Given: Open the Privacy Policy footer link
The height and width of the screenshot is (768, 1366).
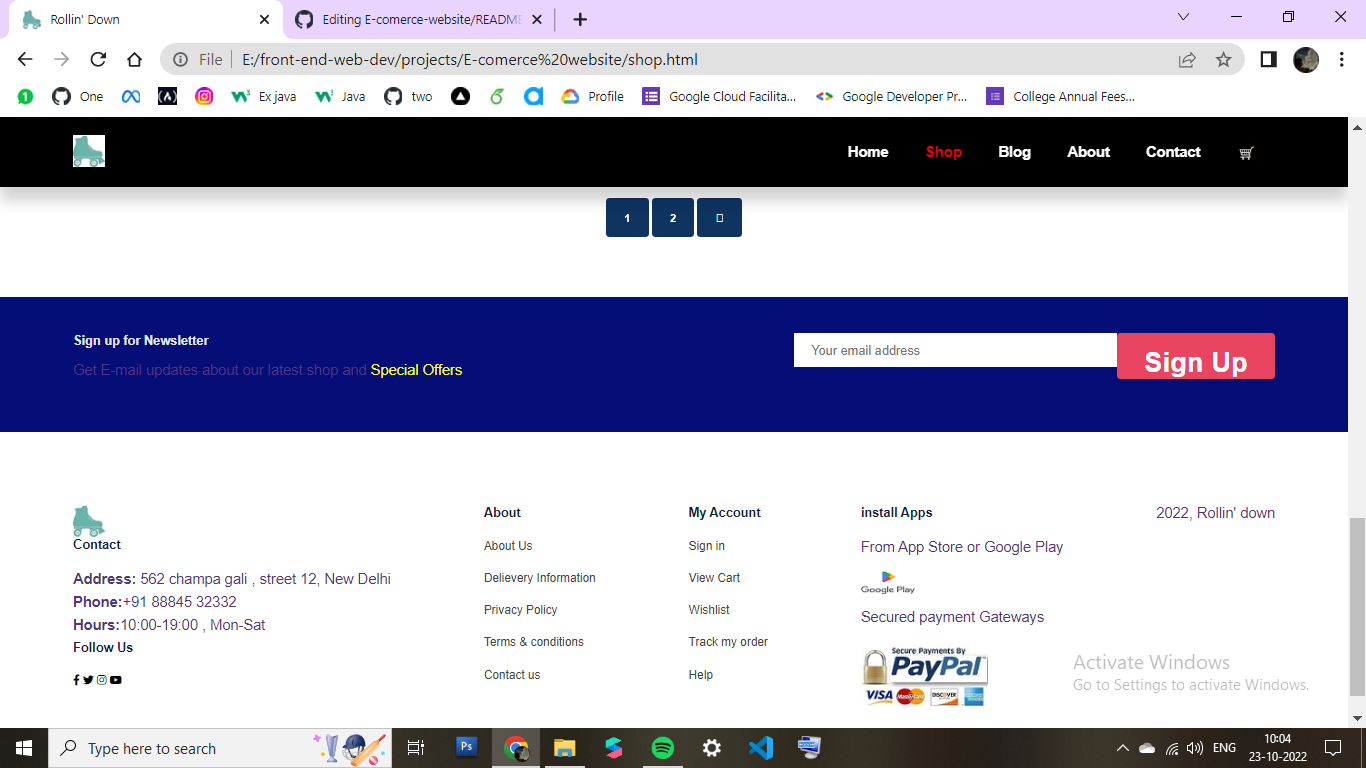Looking at the screenshot, I should 520,610.
